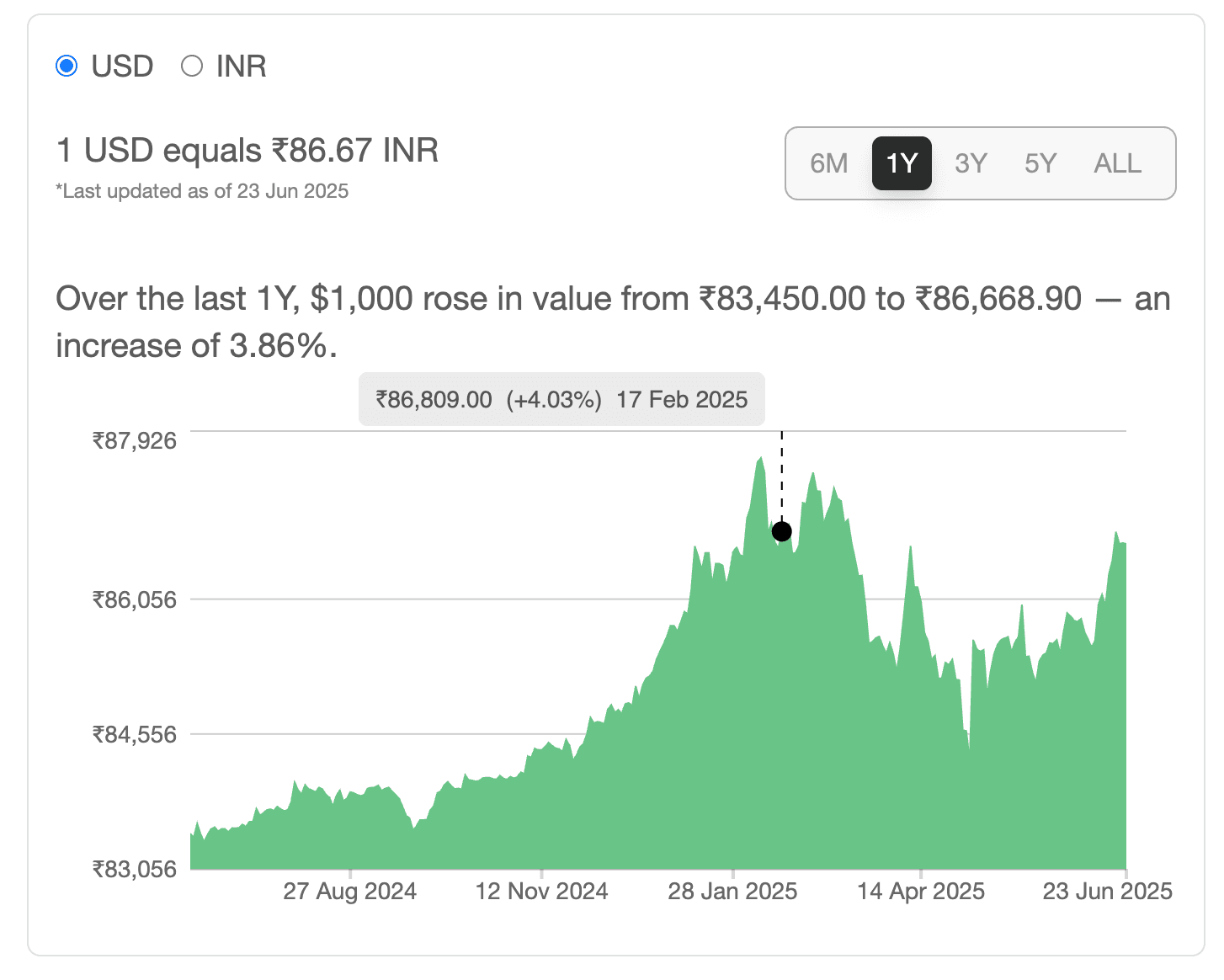Click the 12 Nov 2024 axis label
Image resolution: width=1224 pixels, height=980 pixels.
pos(540,891)
